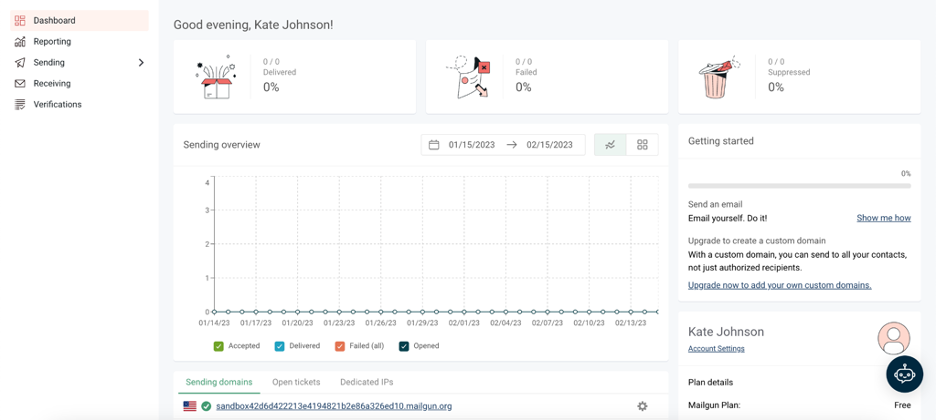Toggle the Opened legend checkbox
The height and width of the screenshot is (420, 936).
(404, 346)
